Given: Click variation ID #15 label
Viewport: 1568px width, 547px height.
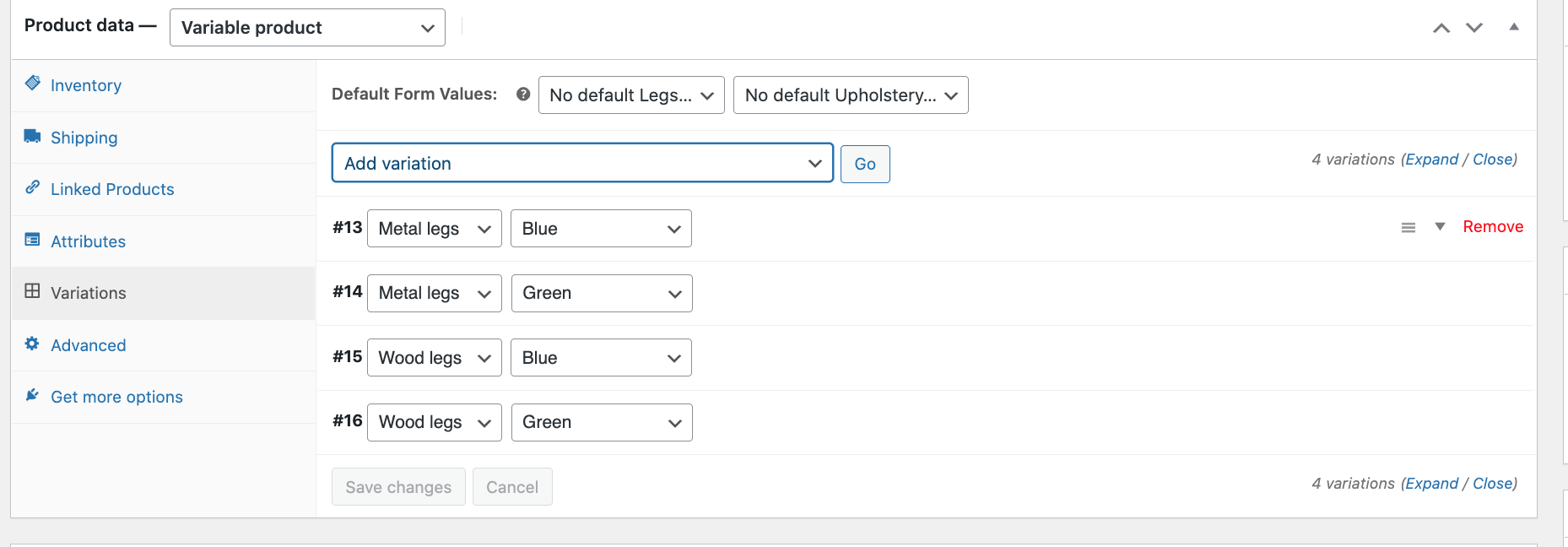Looking at the screenshot, I should [348, 356].
